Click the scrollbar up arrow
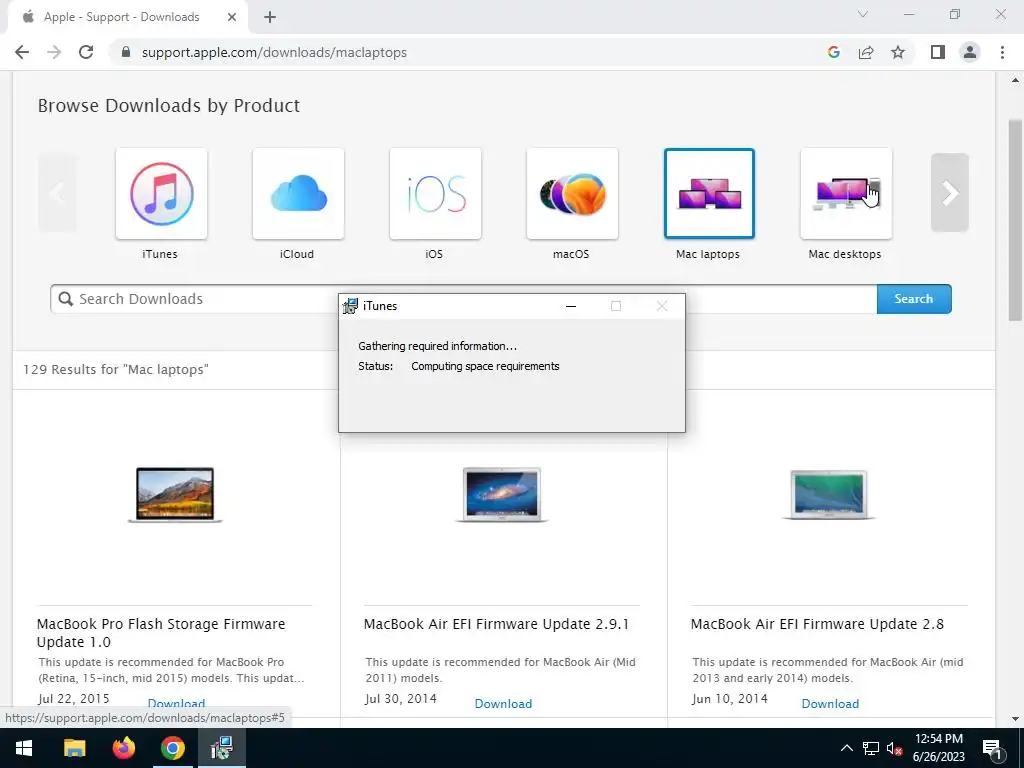Screen dimensions: 1024x768 (1015, 80)
